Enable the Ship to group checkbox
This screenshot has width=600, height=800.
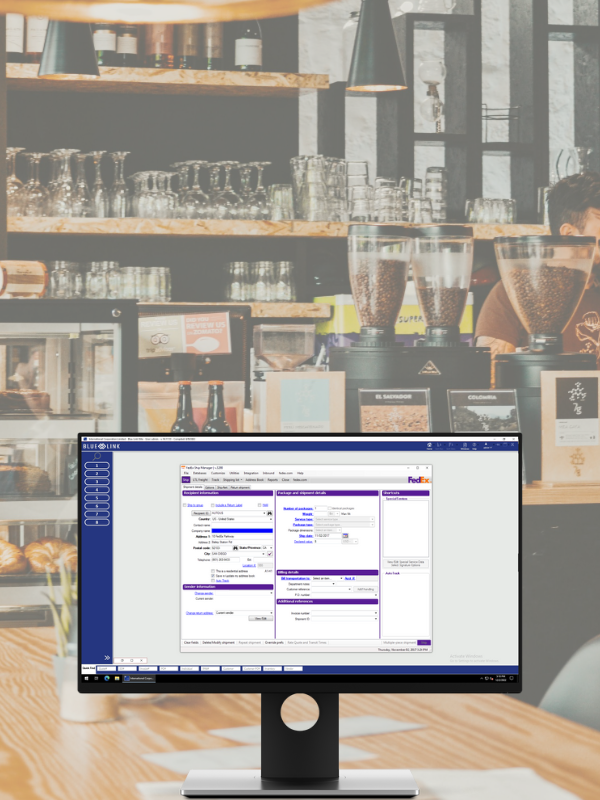coord(184,505)
